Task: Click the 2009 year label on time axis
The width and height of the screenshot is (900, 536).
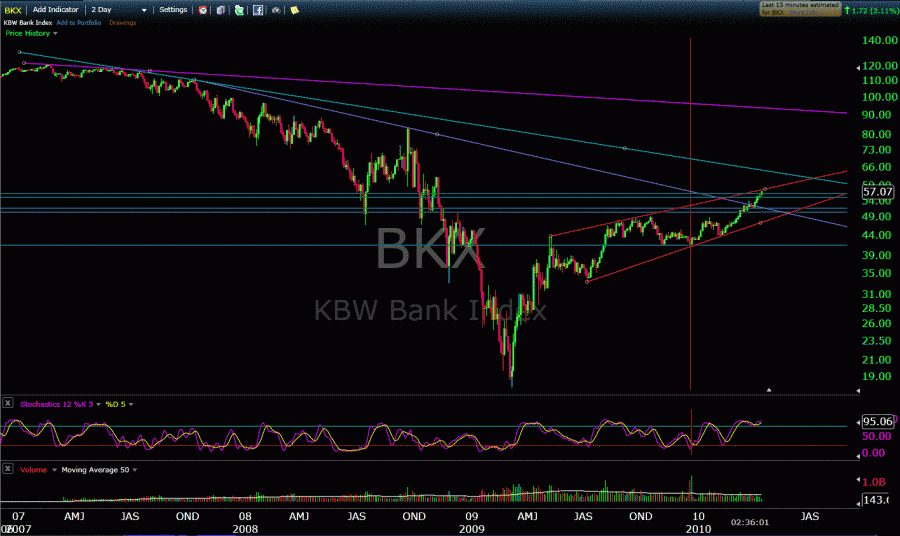Action: (x=471, y=529)
